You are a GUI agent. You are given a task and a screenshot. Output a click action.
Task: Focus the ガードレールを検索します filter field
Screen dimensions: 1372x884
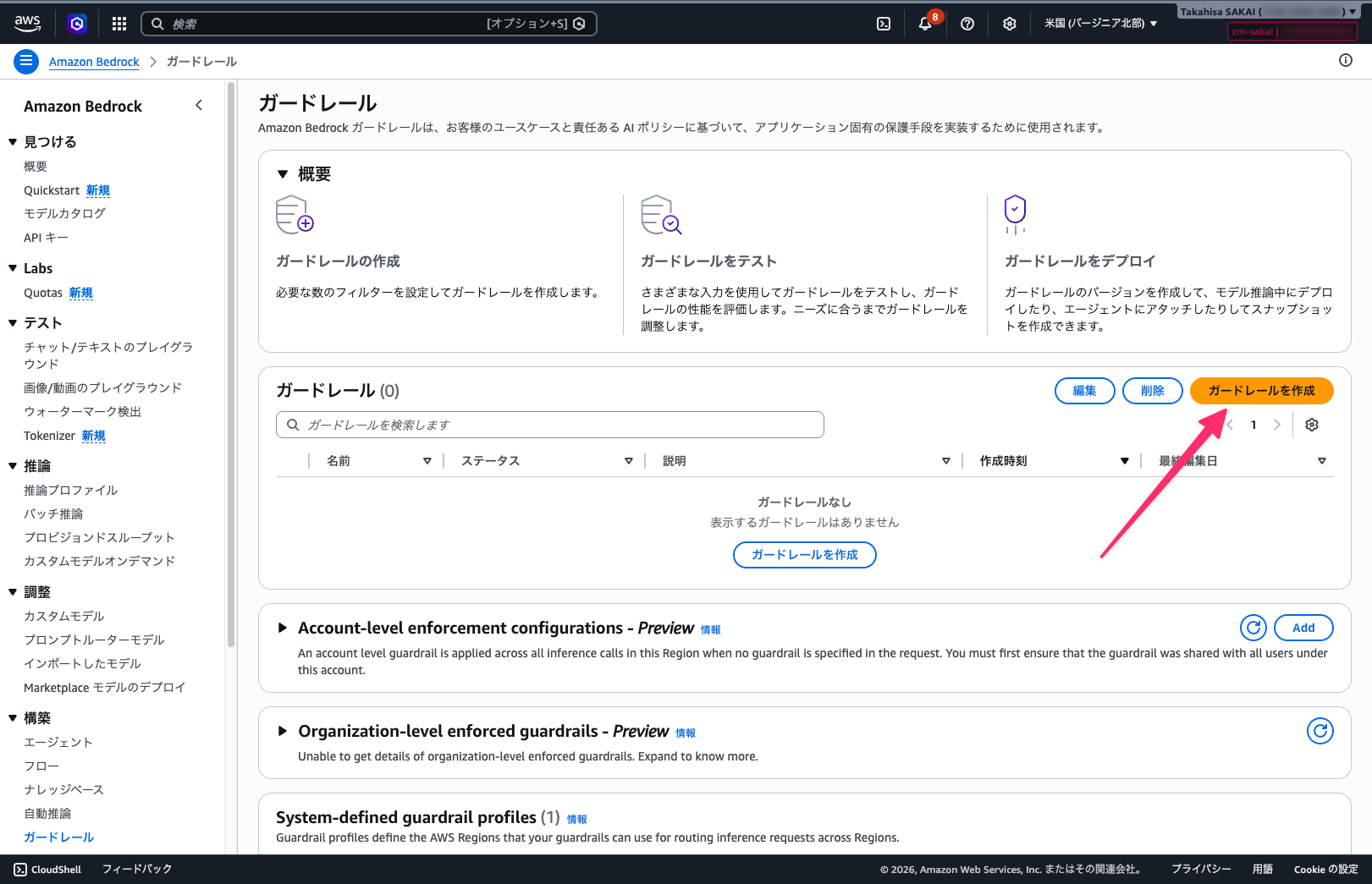550,425
